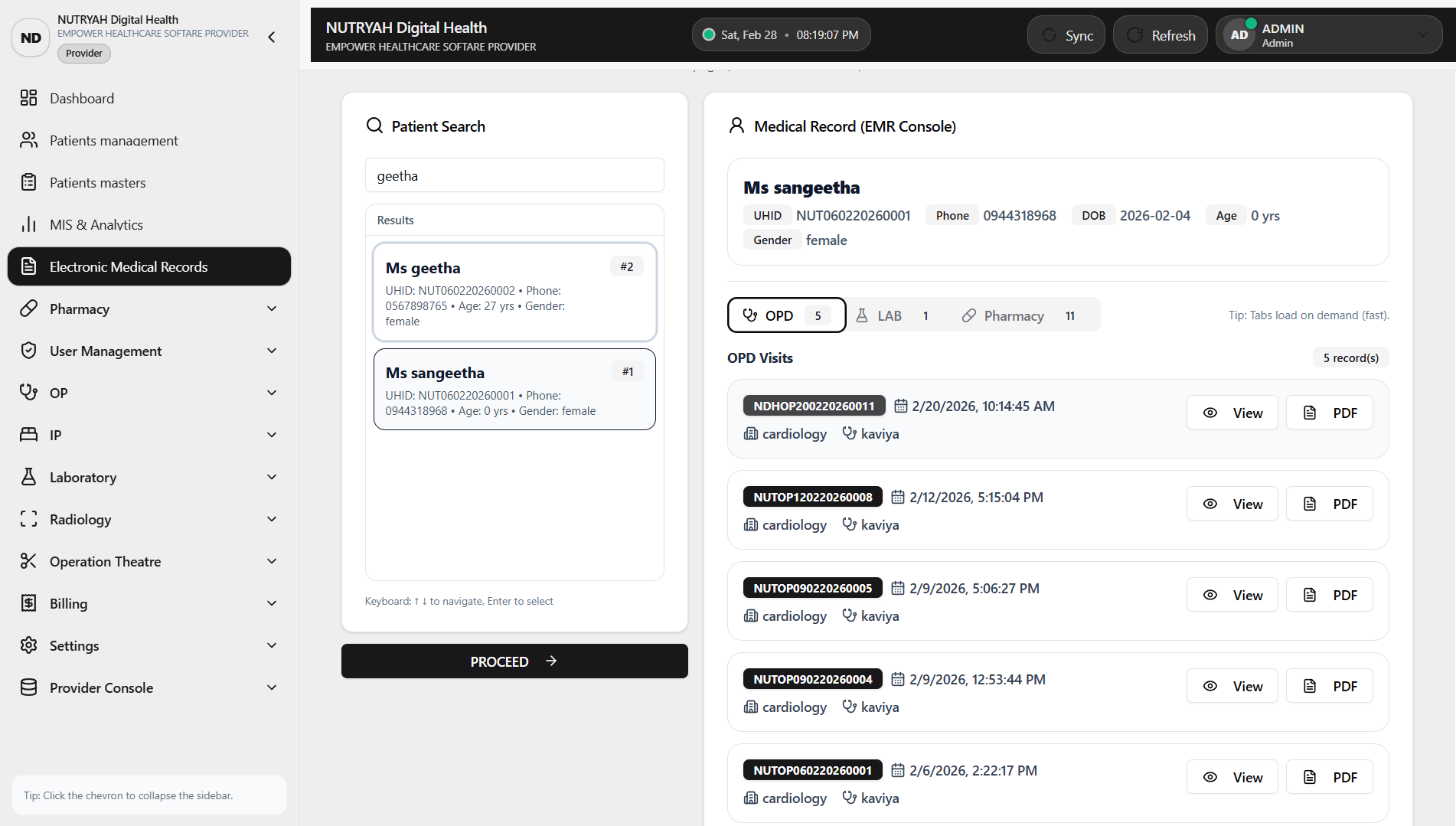Open the Pharmacy tab in EMR Console
Viewport: 1456px width, 826px height.
(x=1014, y=315)
